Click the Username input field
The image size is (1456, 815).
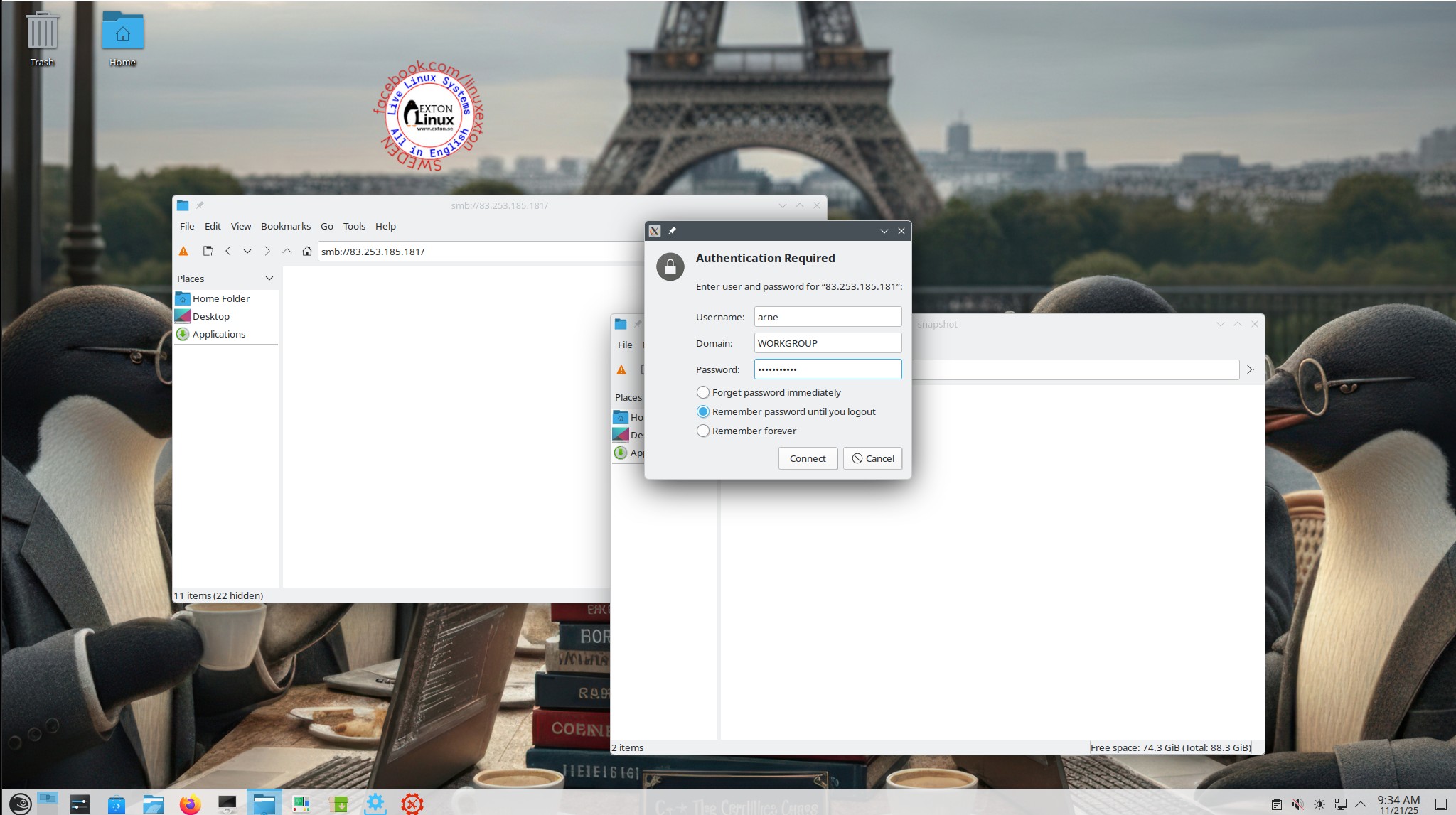(828, 317)
